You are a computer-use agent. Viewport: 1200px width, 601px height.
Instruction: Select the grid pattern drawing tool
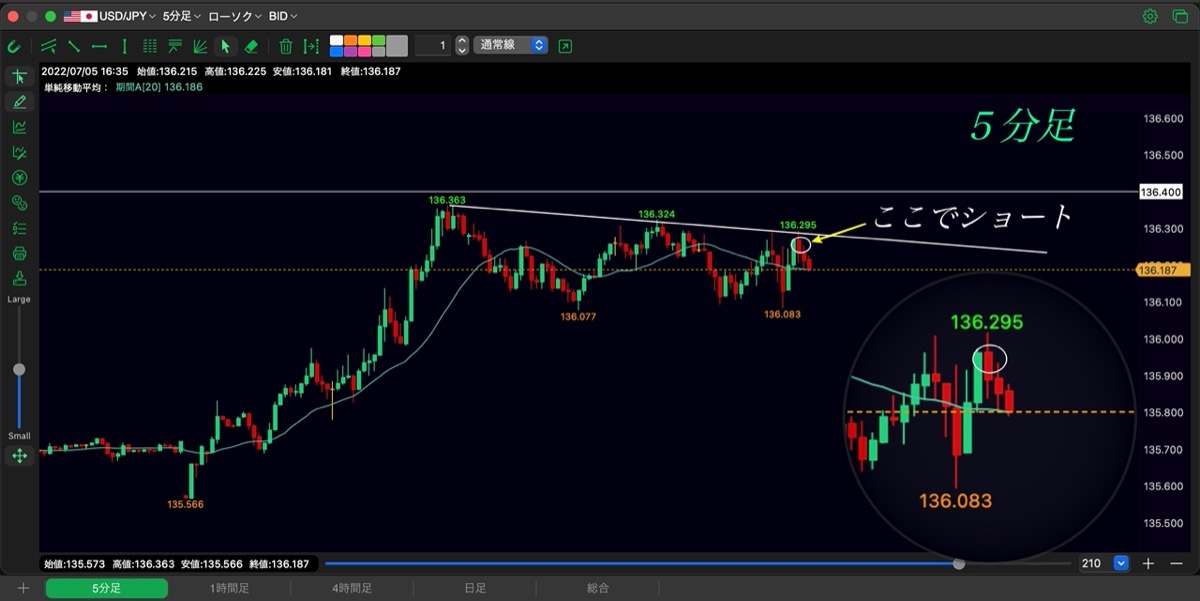(x=150, y=46)
